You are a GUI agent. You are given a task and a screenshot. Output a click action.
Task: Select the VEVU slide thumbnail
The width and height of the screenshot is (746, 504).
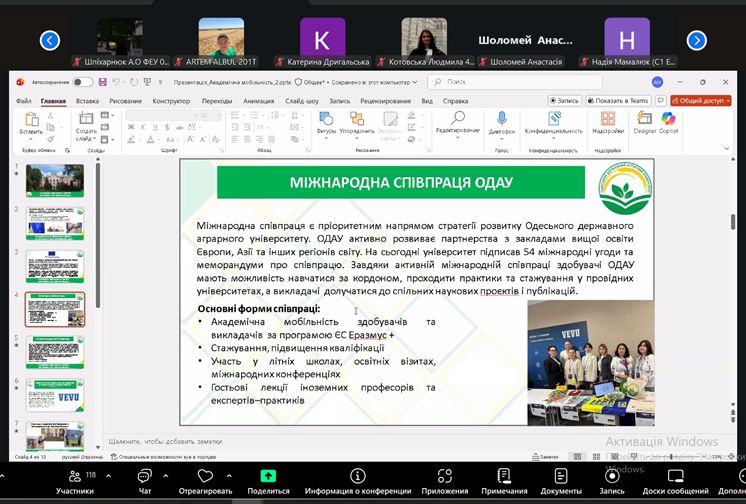55,396
